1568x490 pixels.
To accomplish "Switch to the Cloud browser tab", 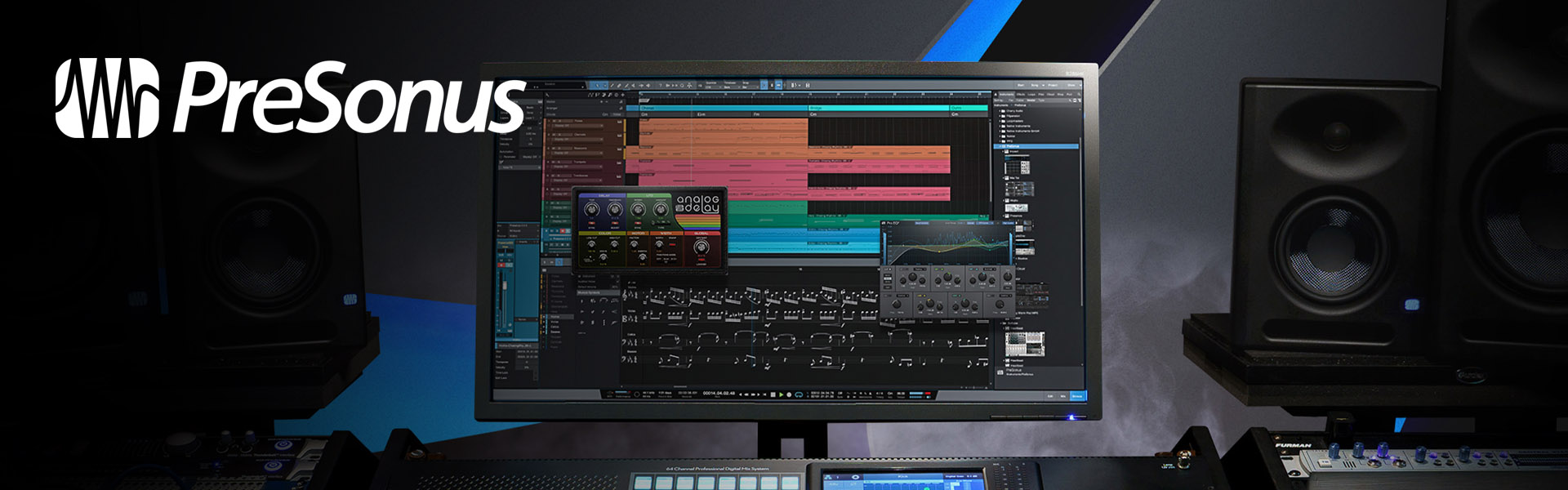I will pyautogui.click(x=1052, y=95).
